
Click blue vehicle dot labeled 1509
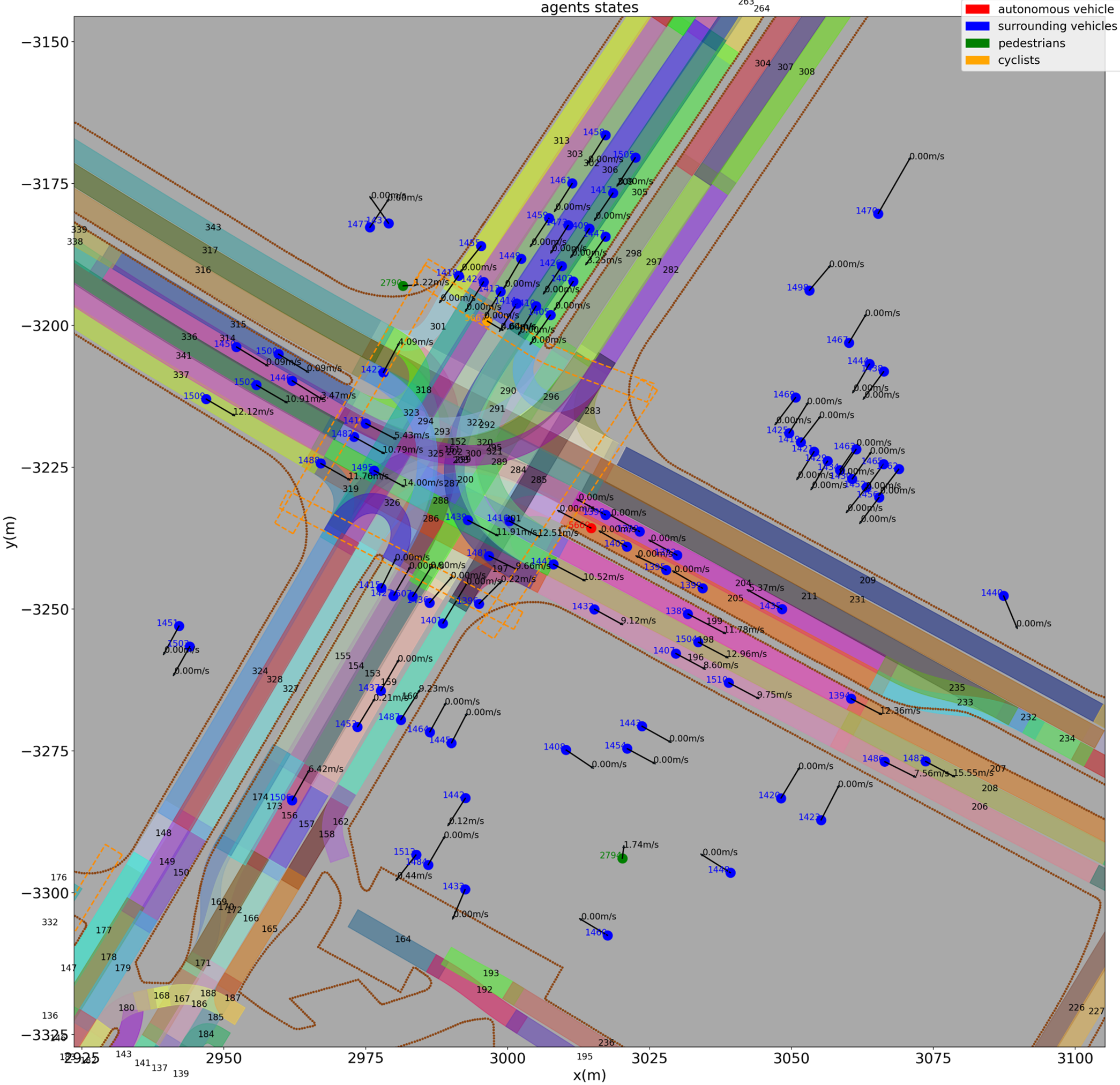(x=206, y=399)
